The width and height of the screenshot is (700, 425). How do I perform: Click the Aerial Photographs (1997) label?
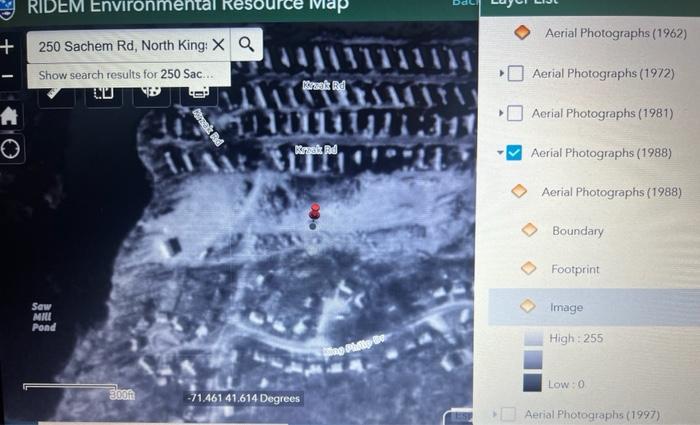[x=592, y=415]
